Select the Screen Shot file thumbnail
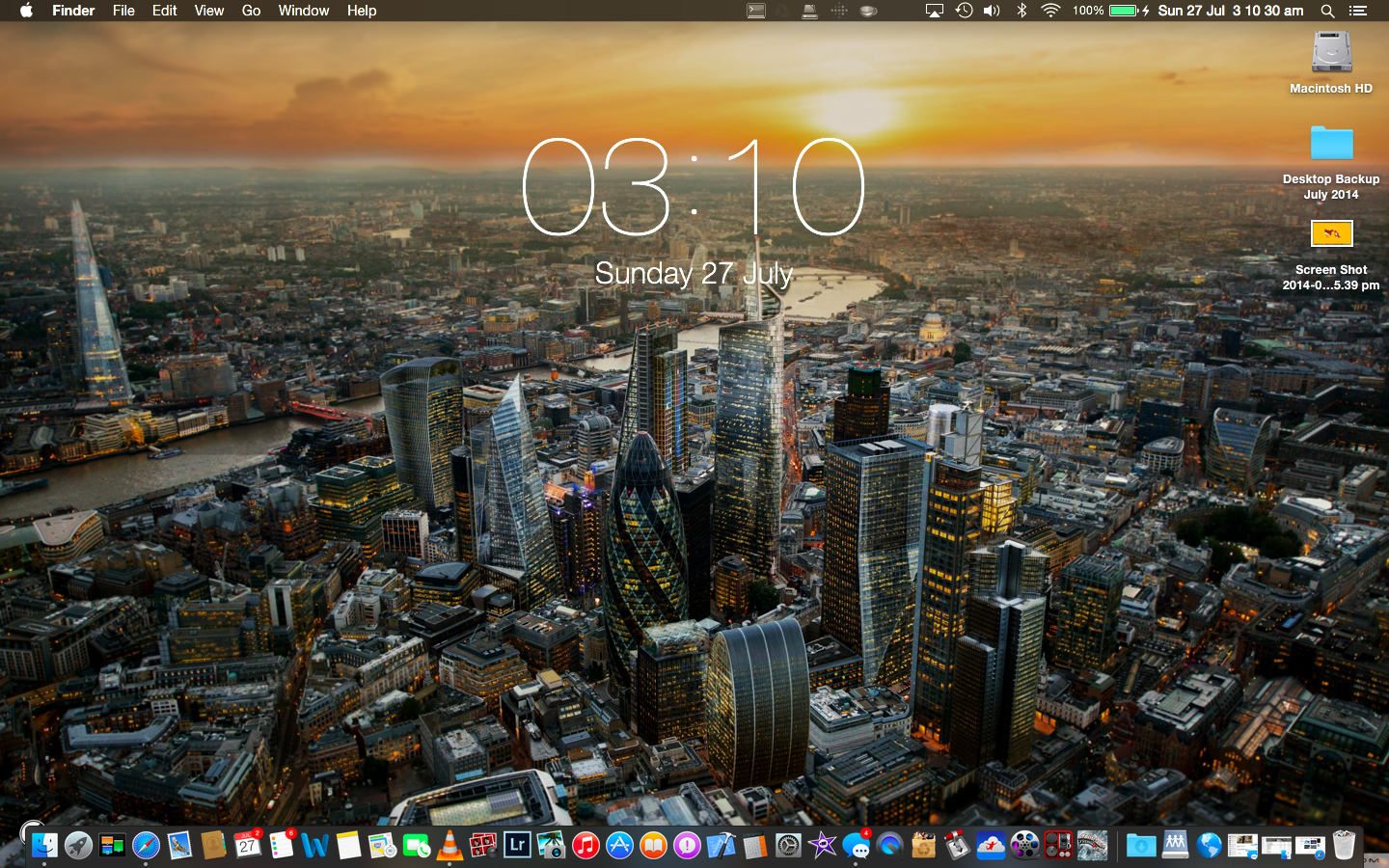Screen dimensions: 1389x868 click(x=1331, y=233)
